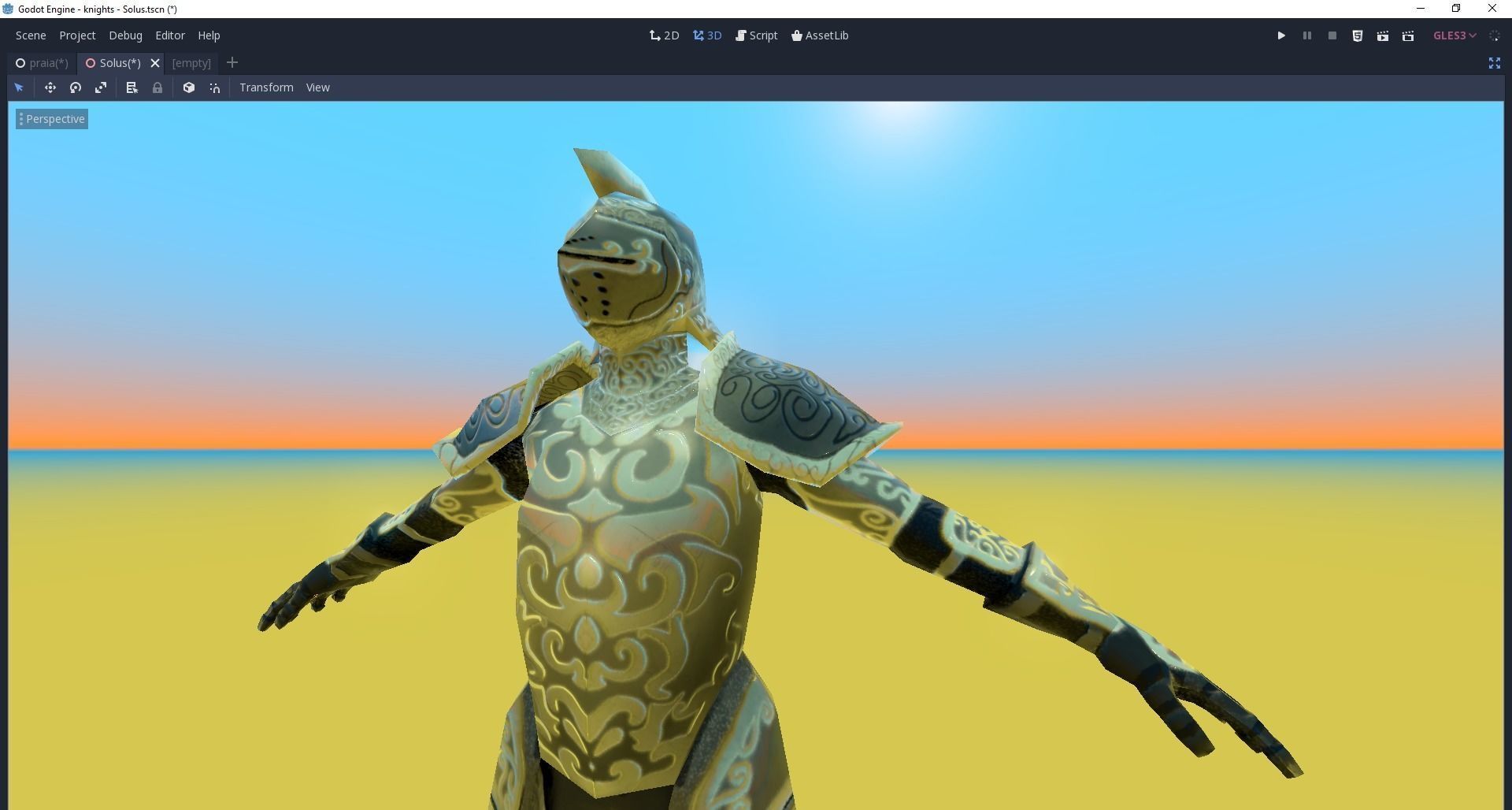Select the Move tool

pyautogui.click(x=50, y=87)
